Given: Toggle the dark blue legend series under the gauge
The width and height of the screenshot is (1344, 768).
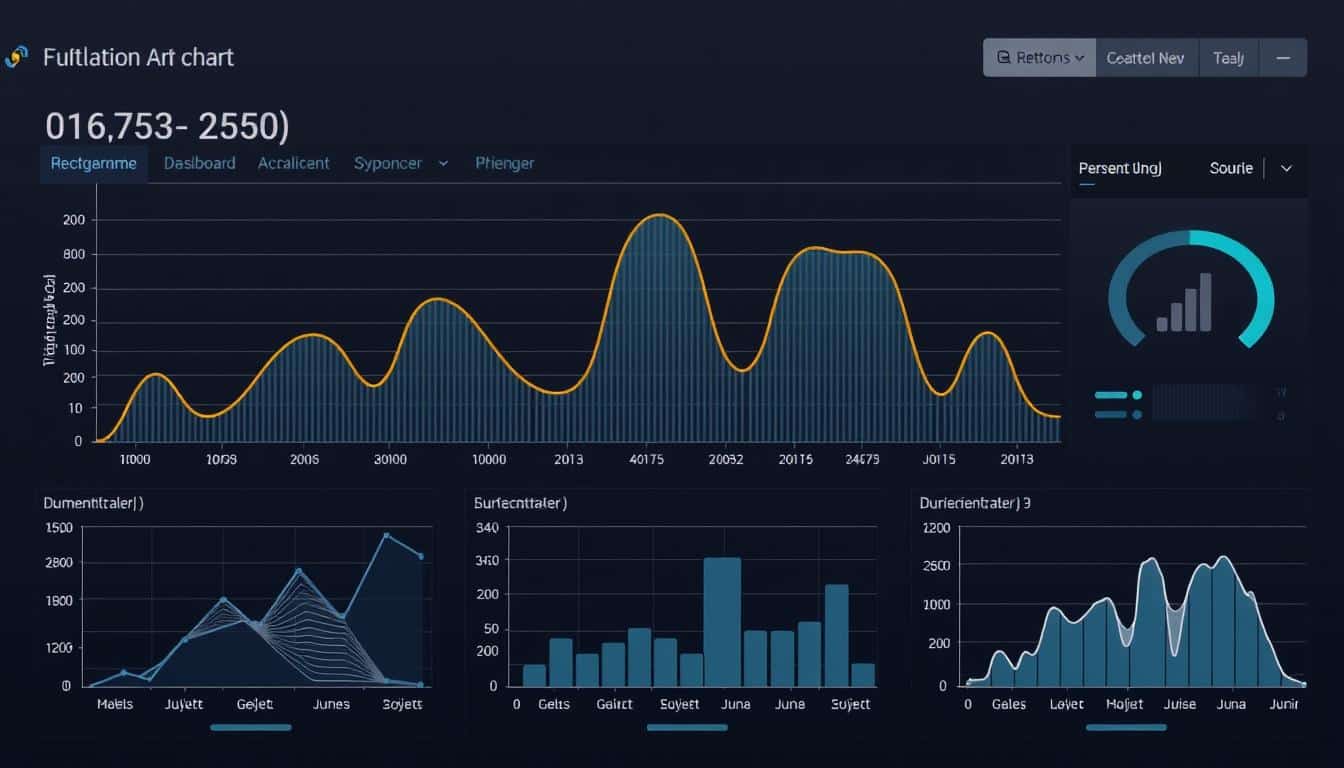Looking at the screenshot, I should [x=1119, y=414].
